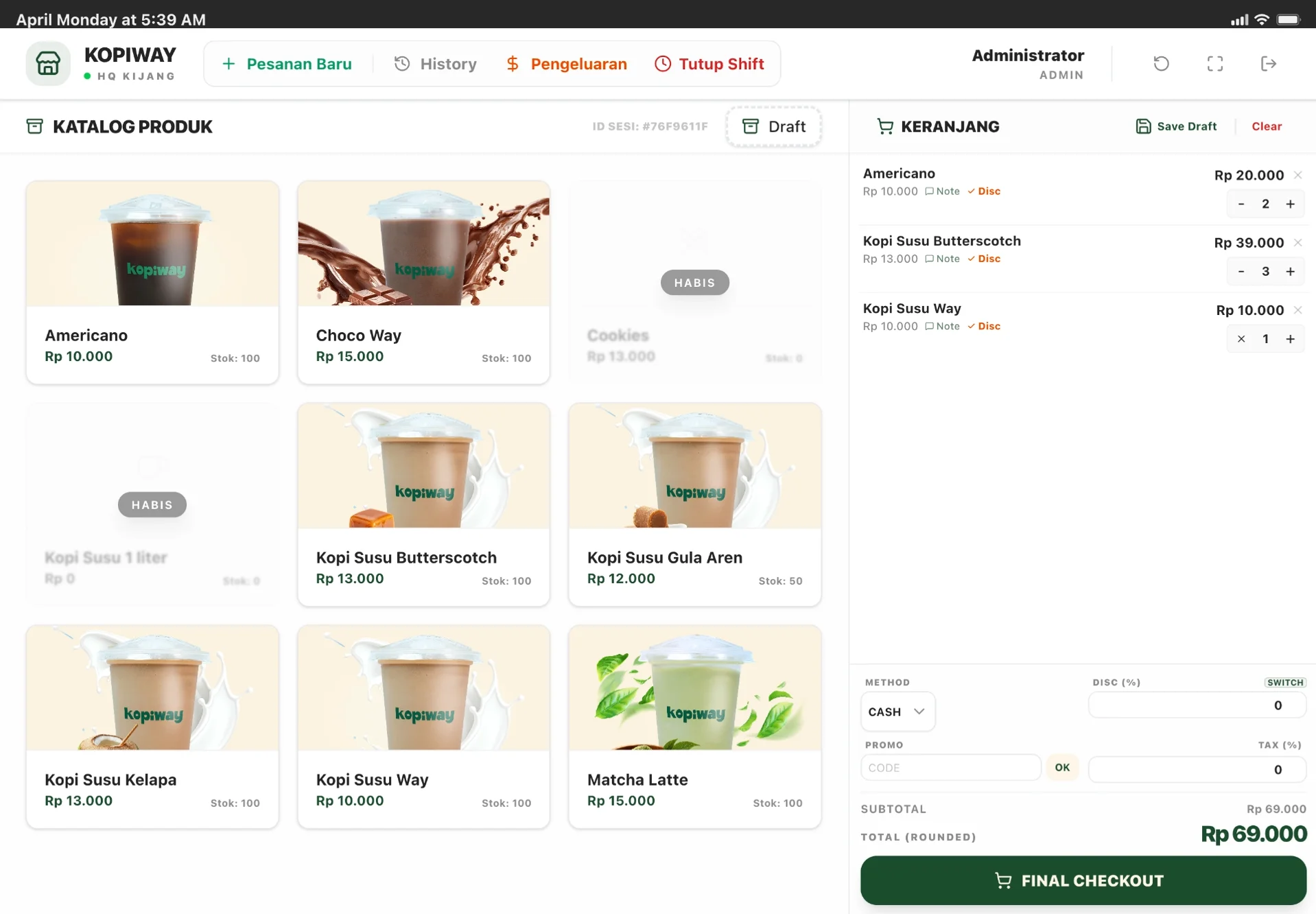Click the FINAL CHECKOUT button
The image size is (1316, 914).
[1083, 880]
